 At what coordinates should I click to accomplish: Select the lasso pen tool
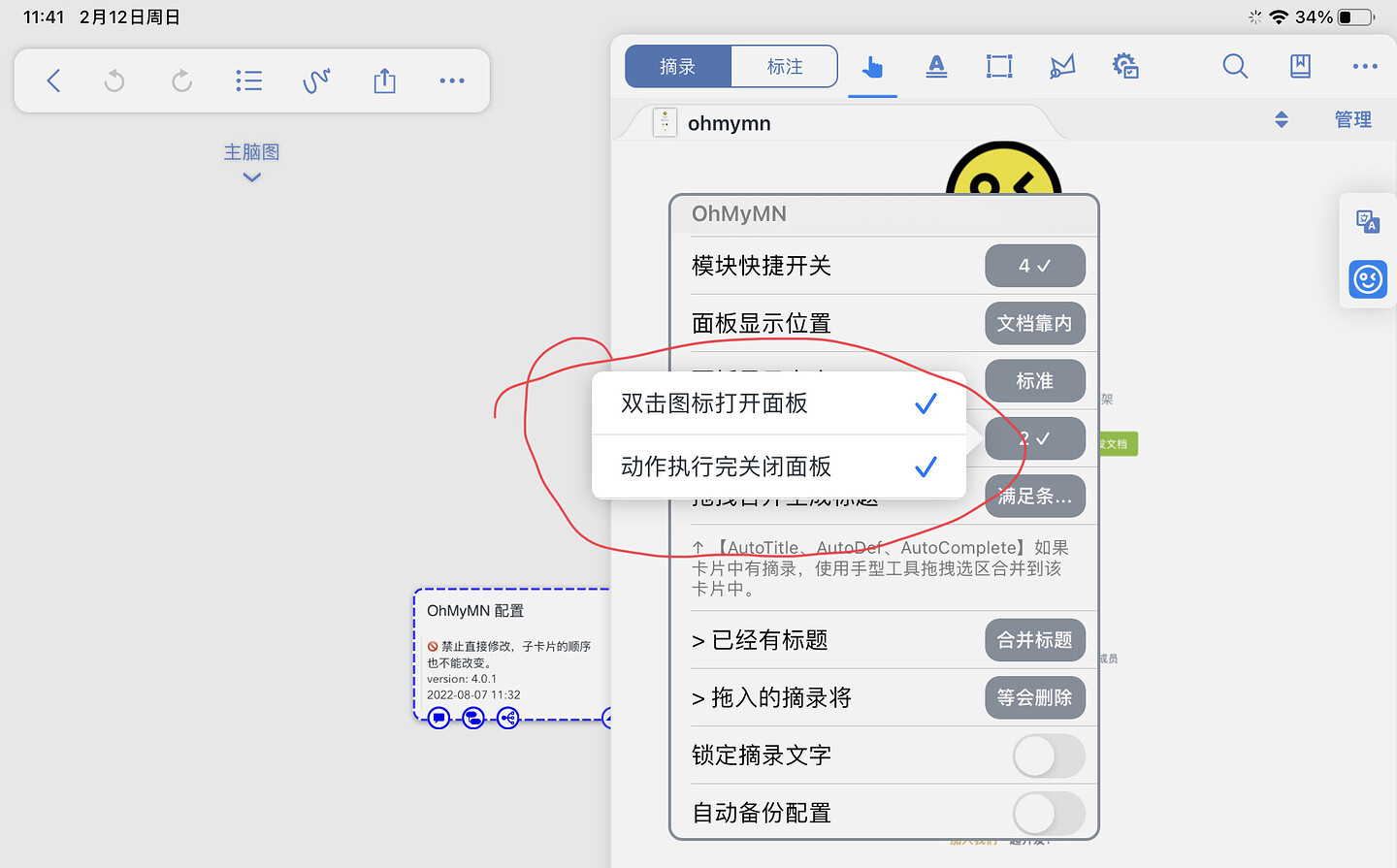(1062, 66)
